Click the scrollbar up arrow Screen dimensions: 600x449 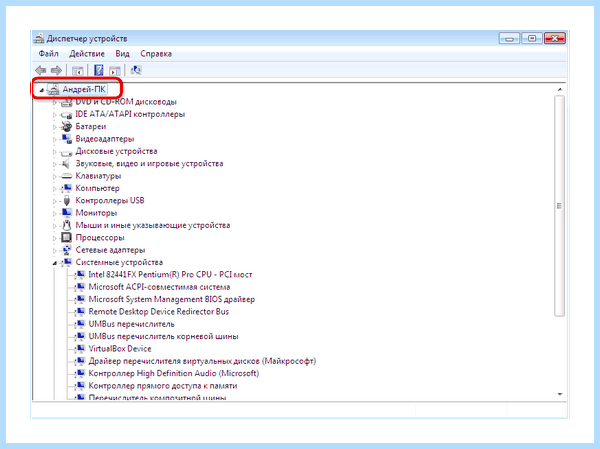click(559, 89)
